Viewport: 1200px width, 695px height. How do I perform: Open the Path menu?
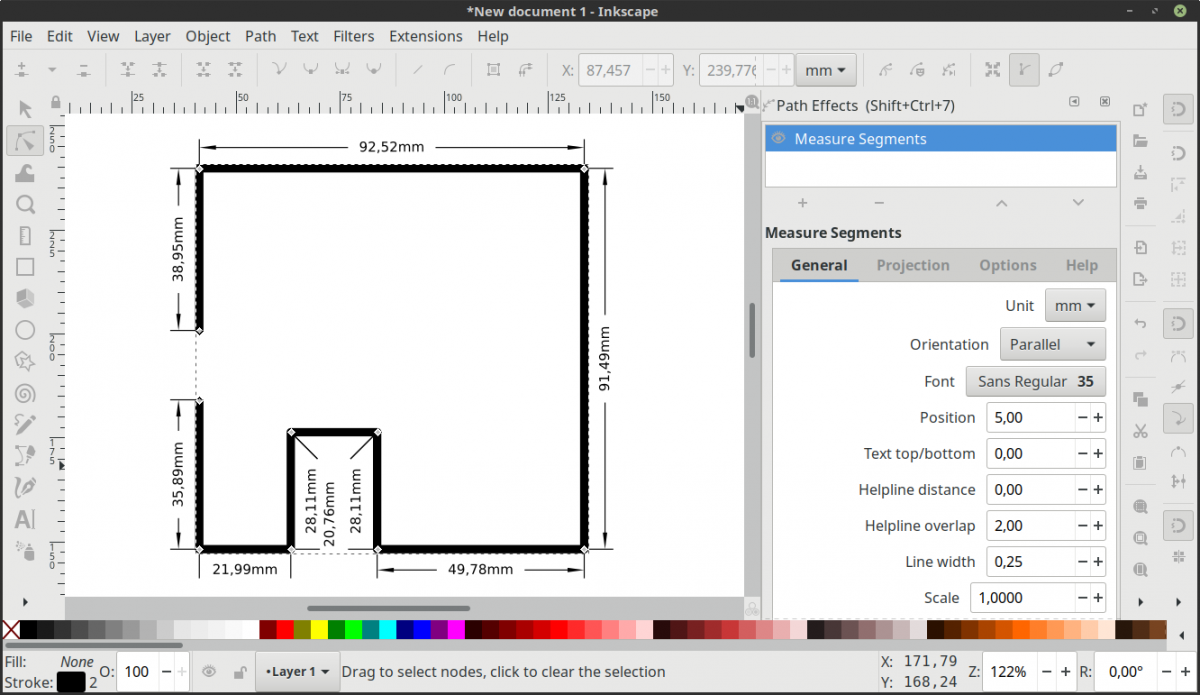[x=260, y=36]
